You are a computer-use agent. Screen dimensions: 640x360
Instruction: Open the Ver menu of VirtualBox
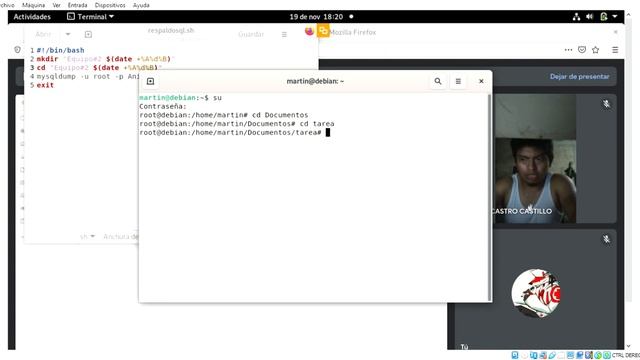click(x=56, y=5)
